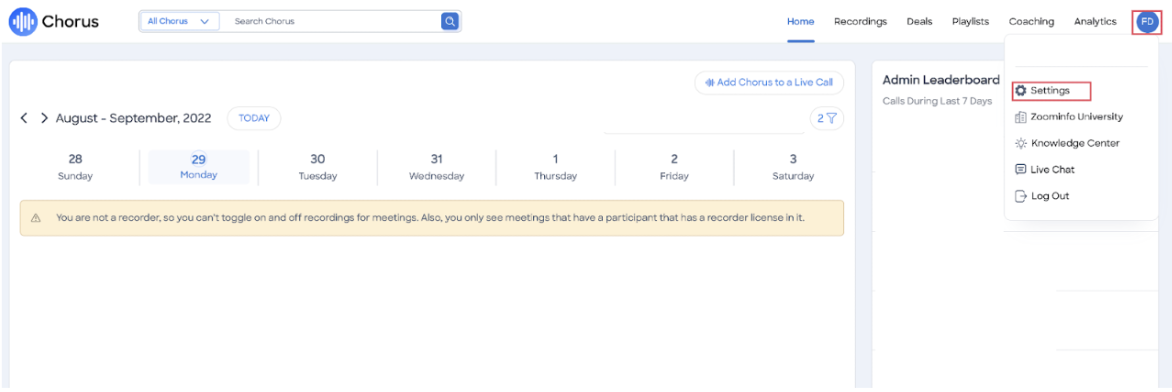The height and width of the screenshot is (392, 1172).
Task: Open the calendar filter funnel button
Action: (x=827, y=118)
